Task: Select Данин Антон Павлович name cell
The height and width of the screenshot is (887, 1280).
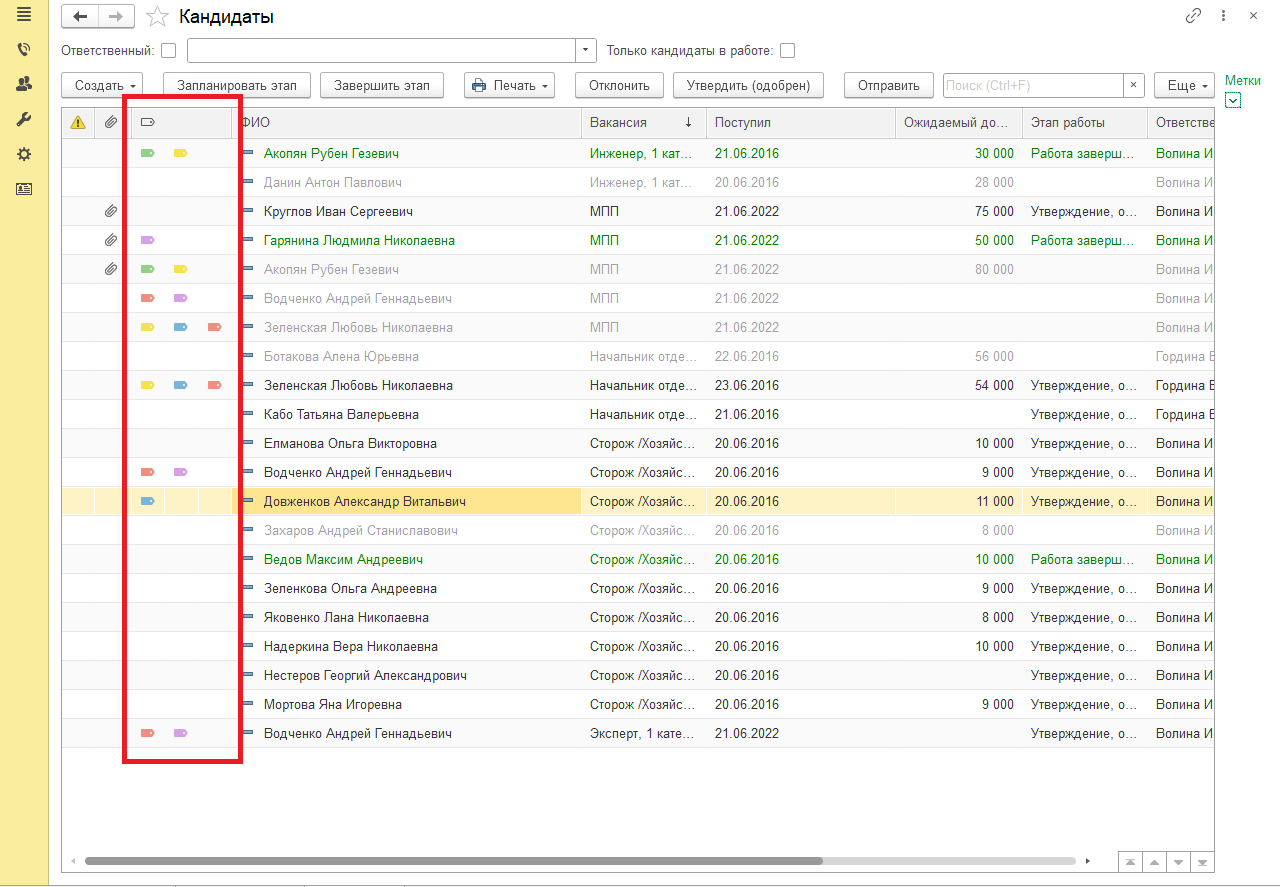Action: click(x=407, y=183)
